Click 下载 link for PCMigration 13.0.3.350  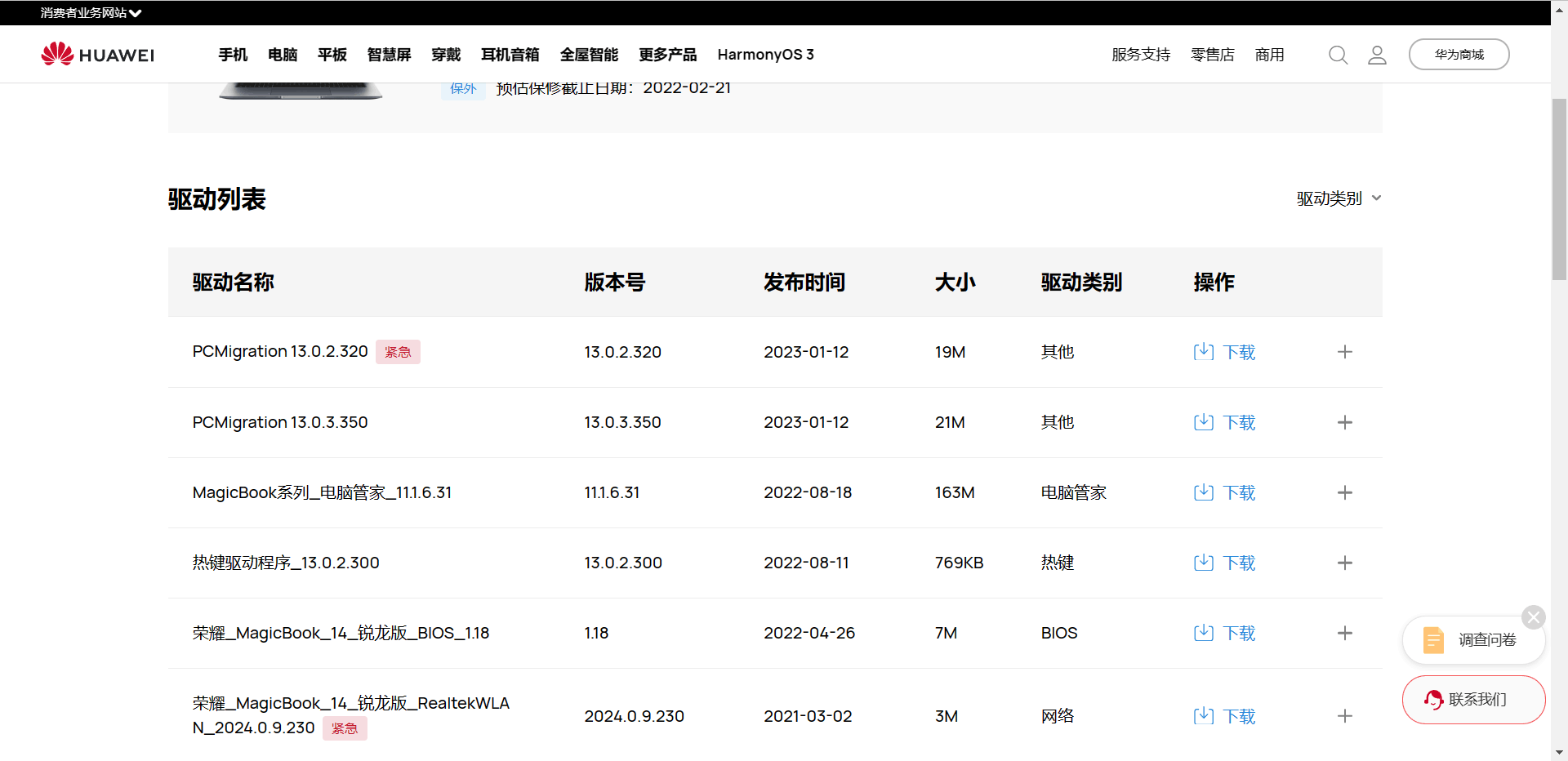click(x=1240, y=422)
